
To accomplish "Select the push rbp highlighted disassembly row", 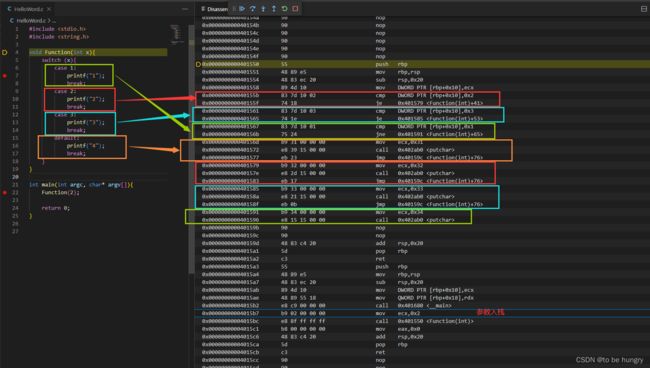I will tap(422, 64).
